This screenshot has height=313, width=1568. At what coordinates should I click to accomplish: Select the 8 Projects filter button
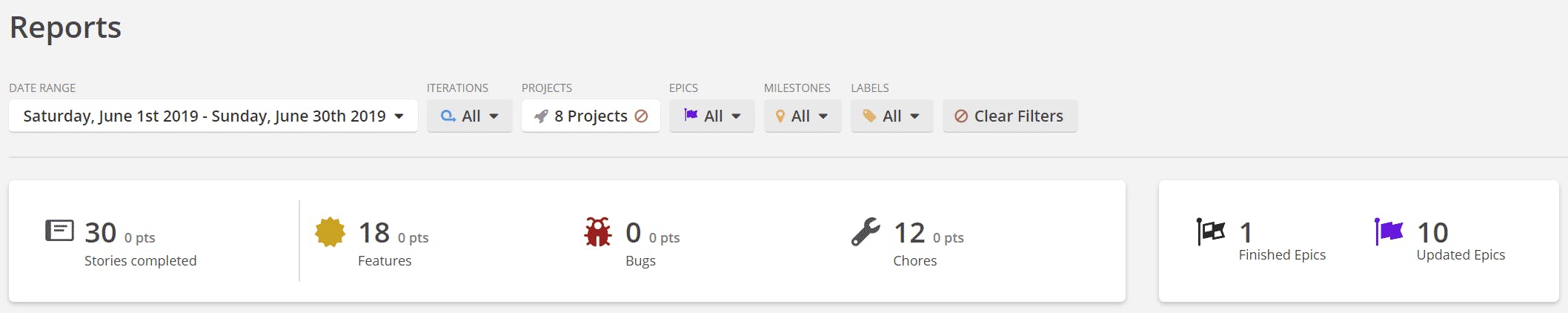591,116
